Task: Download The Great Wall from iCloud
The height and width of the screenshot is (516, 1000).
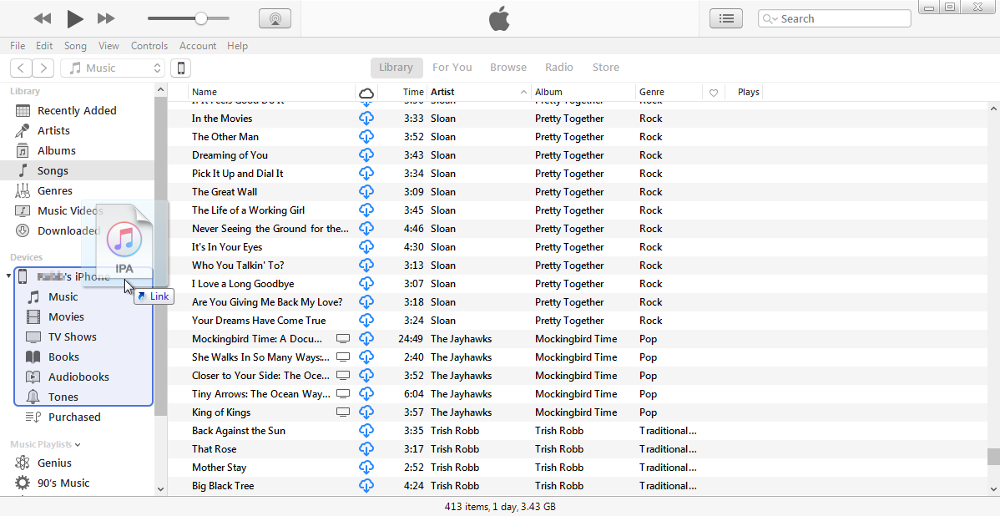Action: (366, 191)
